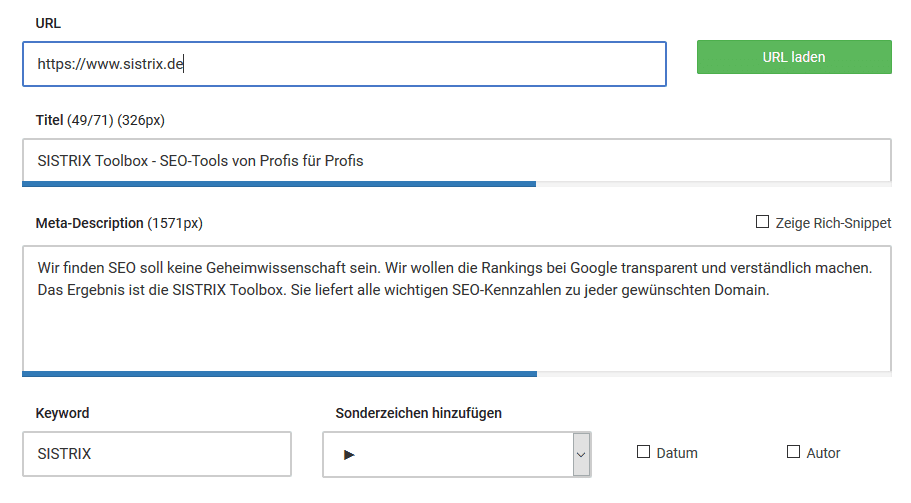This screenshot has width=911, height=503.
Task: Focus the URL input field
Action: click(x=344, y=64)
